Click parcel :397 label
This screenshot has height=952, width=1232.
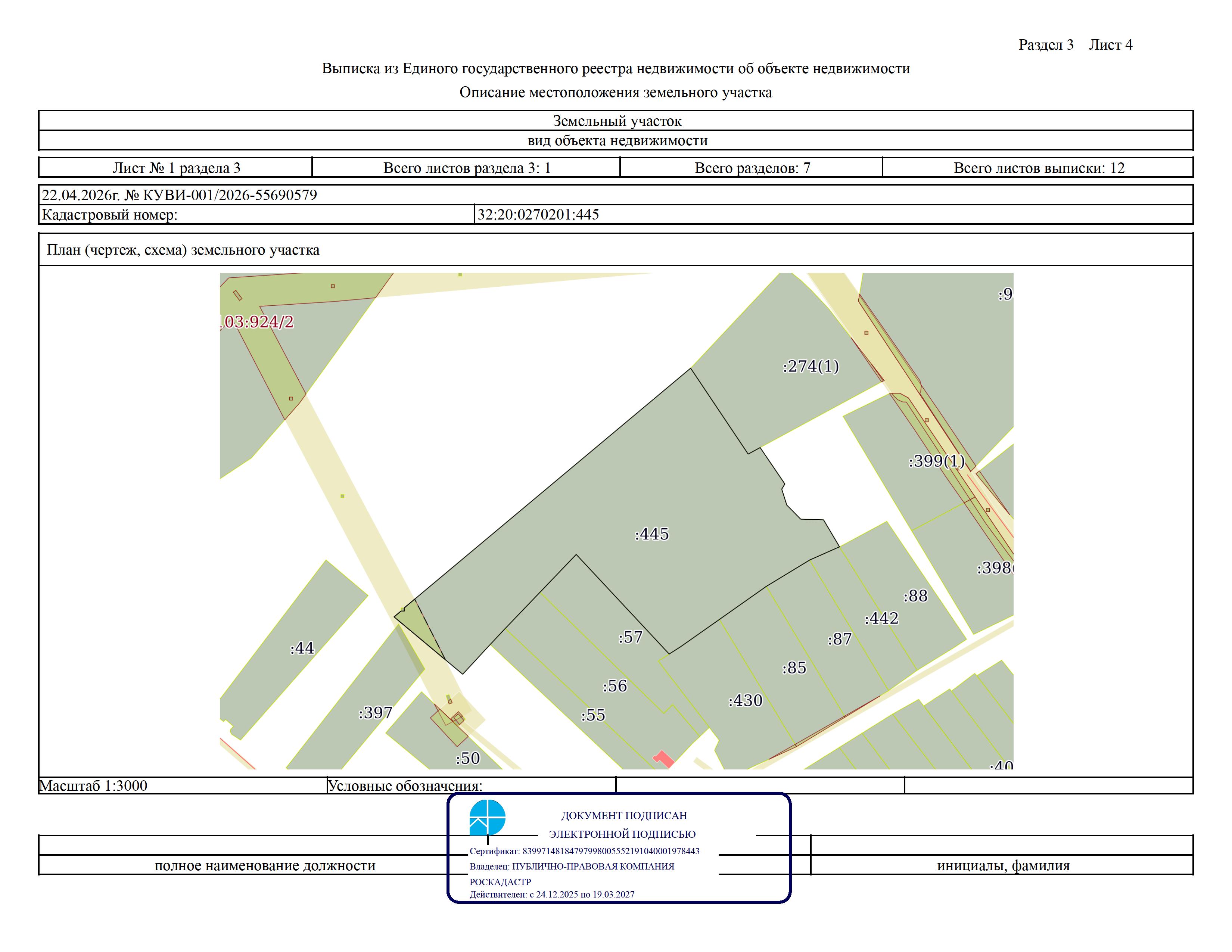(375, 713)
